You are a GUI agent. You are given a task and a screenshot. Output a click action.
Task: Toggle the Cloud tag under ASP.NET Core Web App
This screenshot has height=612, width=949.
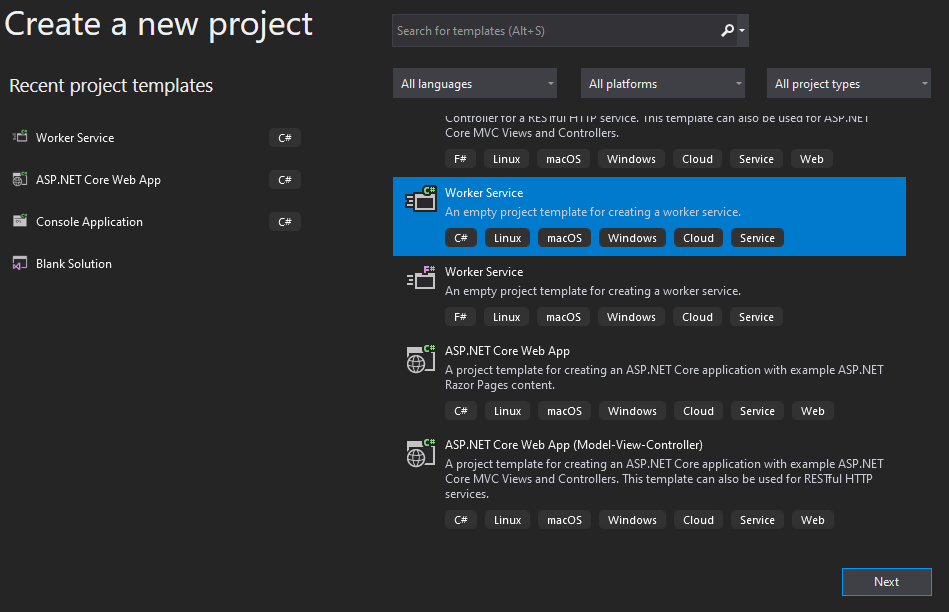pos(697,410)
